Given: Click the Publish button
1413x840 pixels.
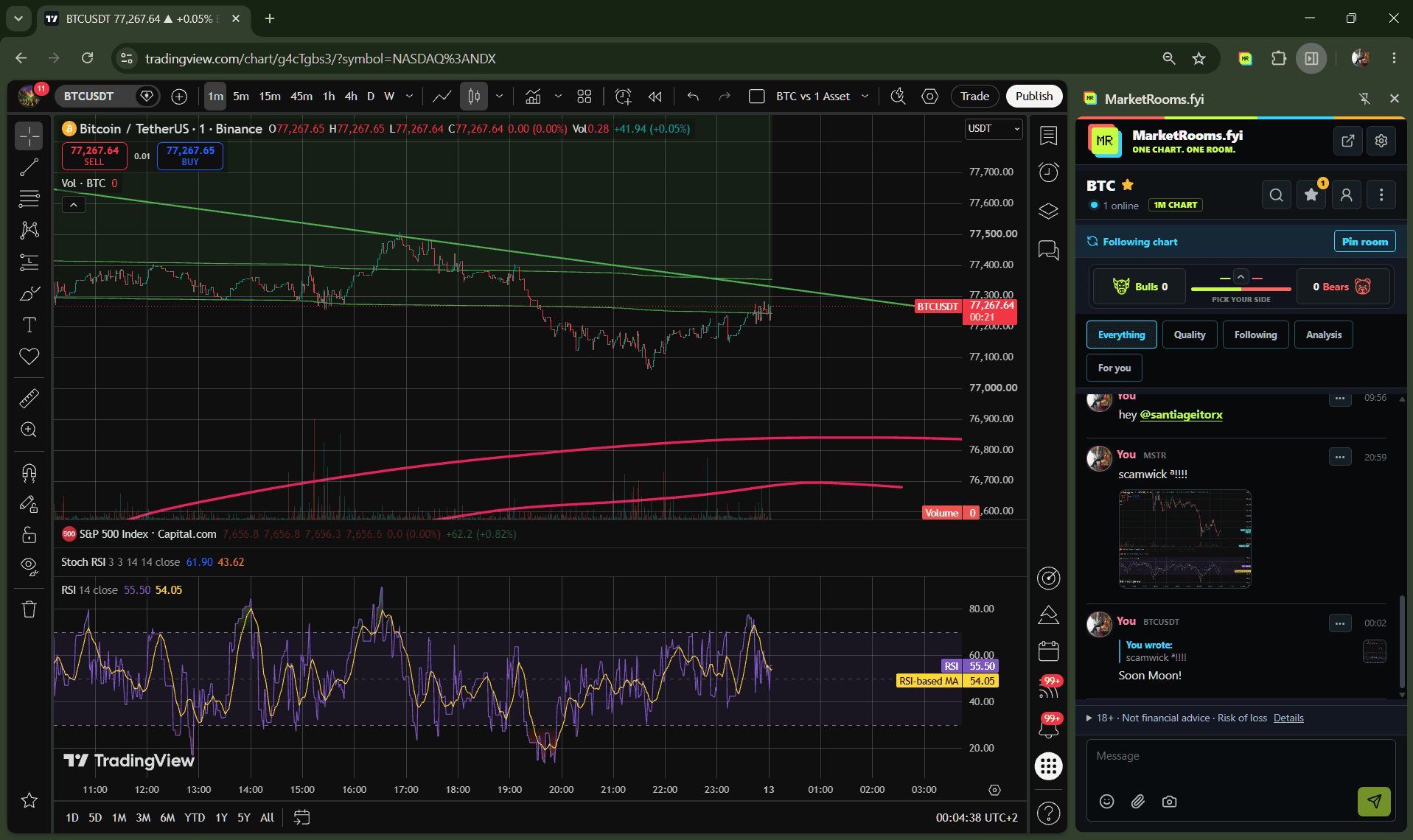Looking at the screenshot, I should 1033,97.
